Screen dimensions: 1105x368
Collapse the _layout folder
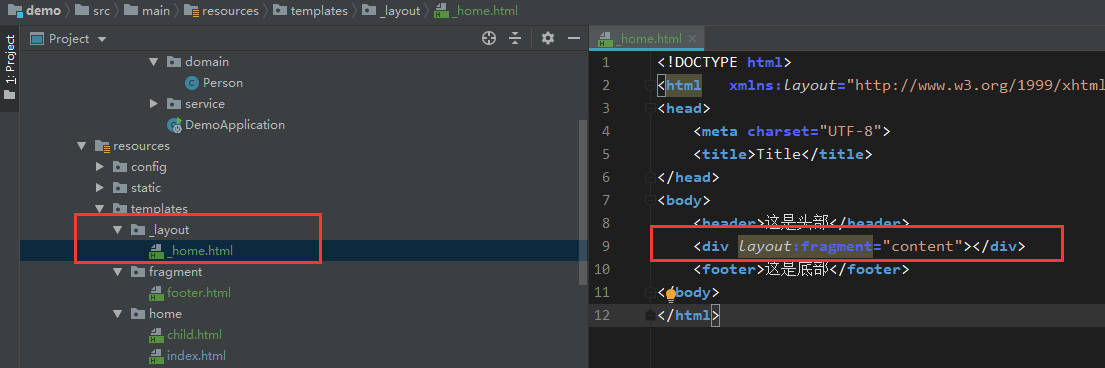coord(118,230)
